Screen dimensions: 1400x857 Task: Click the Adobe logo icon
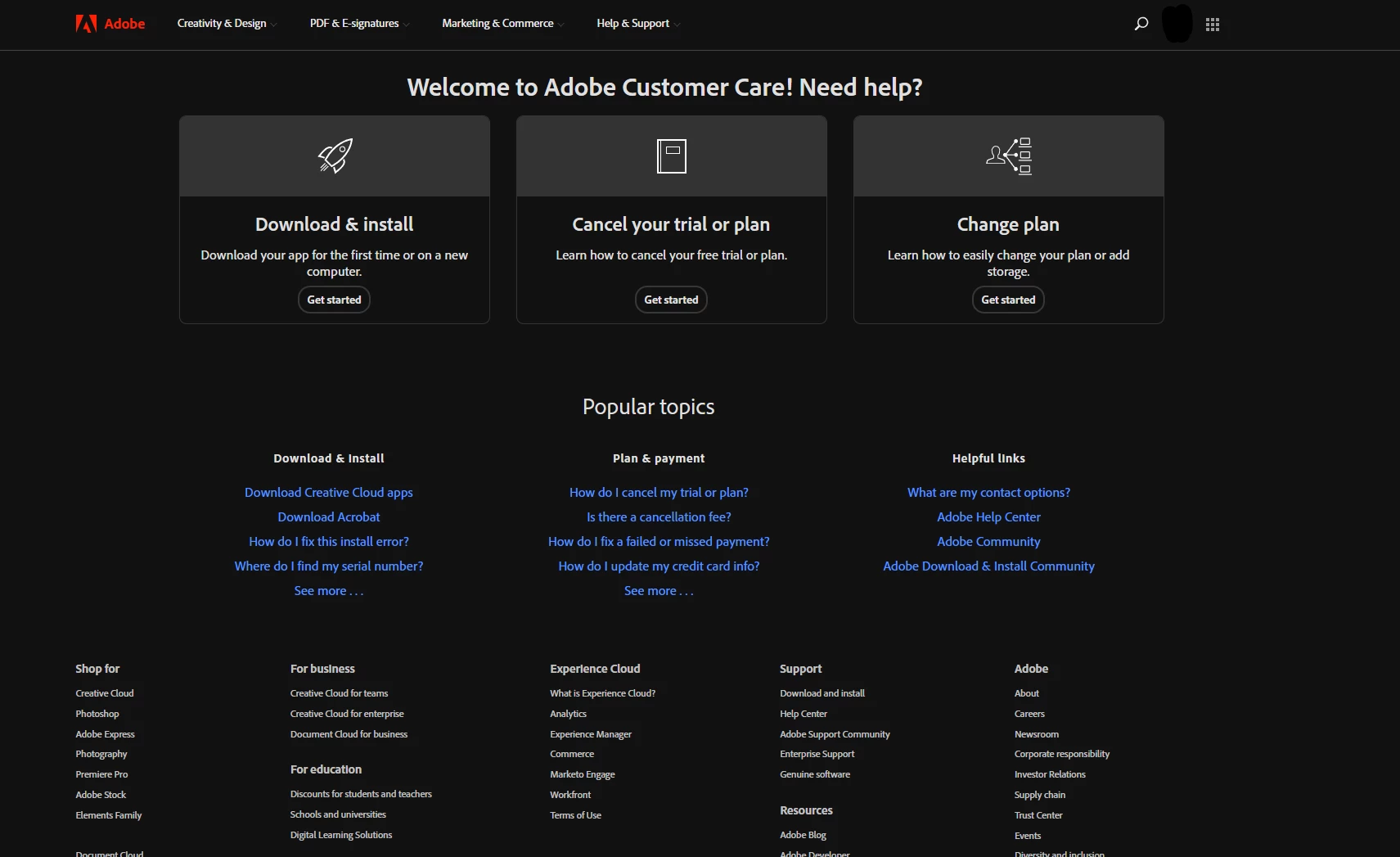pyautogui.click(x=86, y=24)
